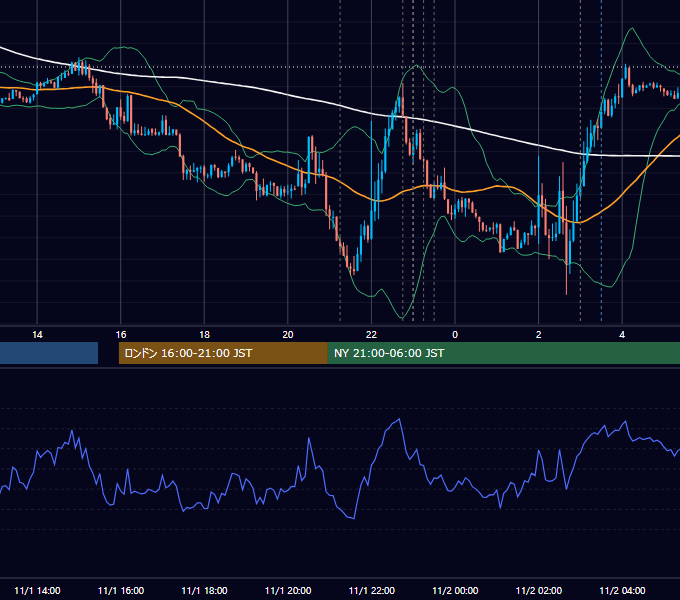Image resolution: width=680 pixels, height=600 pixels.
Task: Click hour label 0 on price chart axis
Action: (x=455, y=335)
